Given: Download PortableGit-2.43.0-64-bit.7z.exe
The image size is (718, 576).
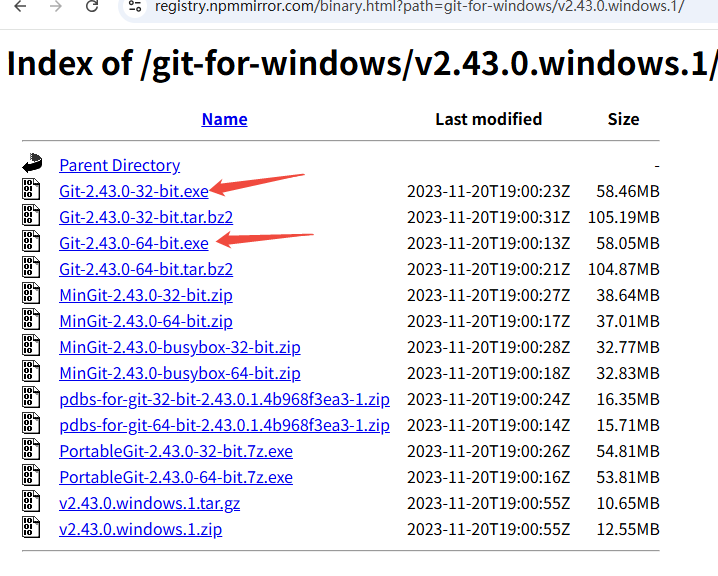Looking at the screenshot, I should (x=176, y=478).
